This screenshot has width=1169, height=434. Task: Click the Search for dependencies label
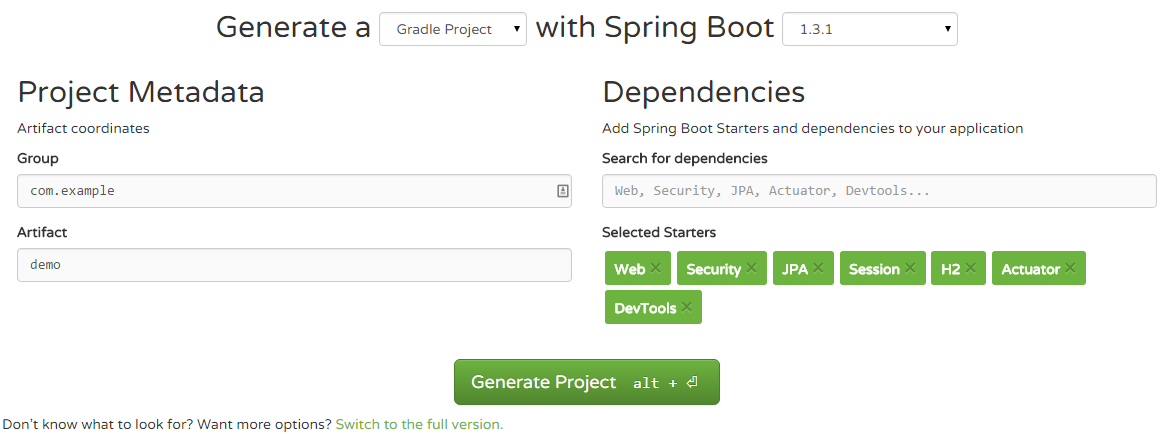[x=684, y=158]
